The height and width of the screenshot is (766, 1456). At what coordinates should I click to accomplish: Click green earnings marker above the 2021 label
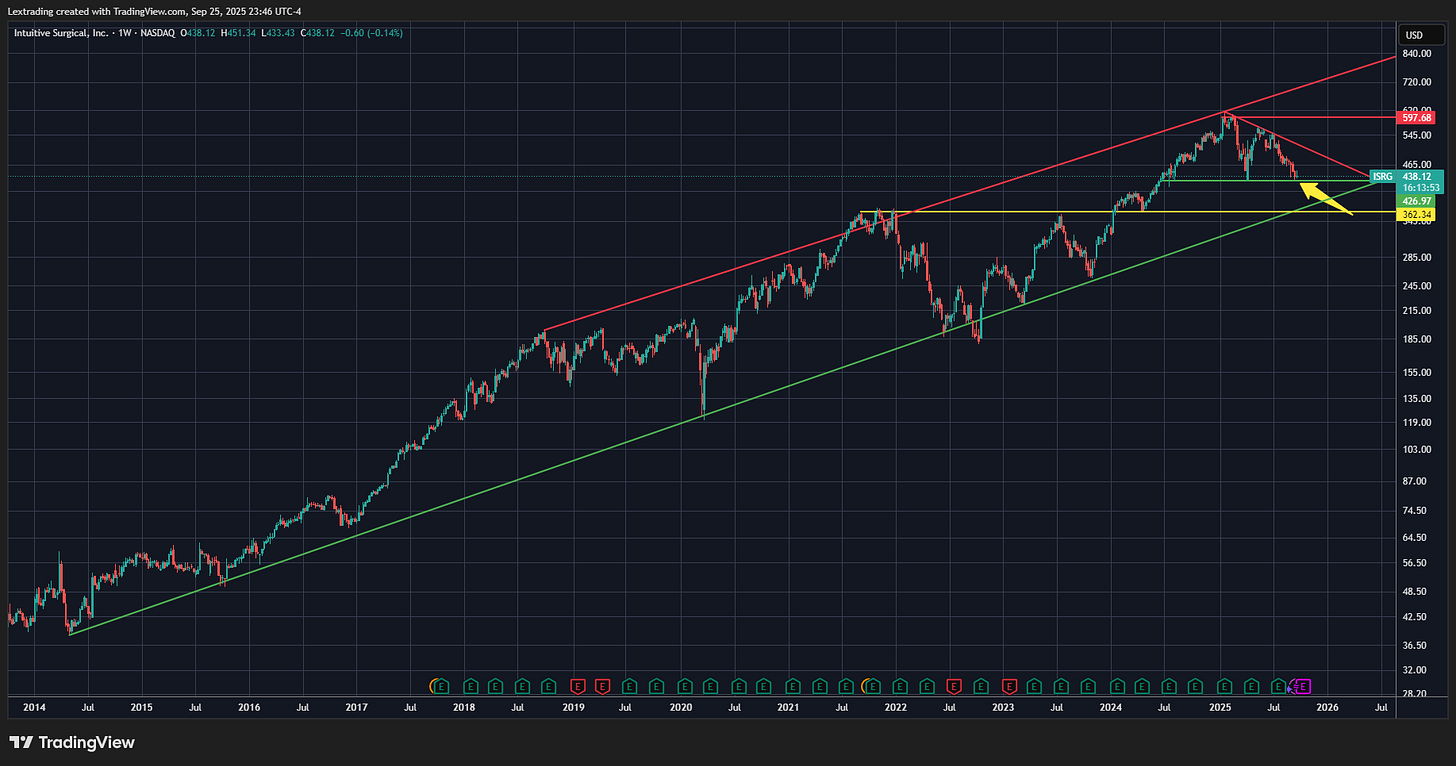click(793, 686)
